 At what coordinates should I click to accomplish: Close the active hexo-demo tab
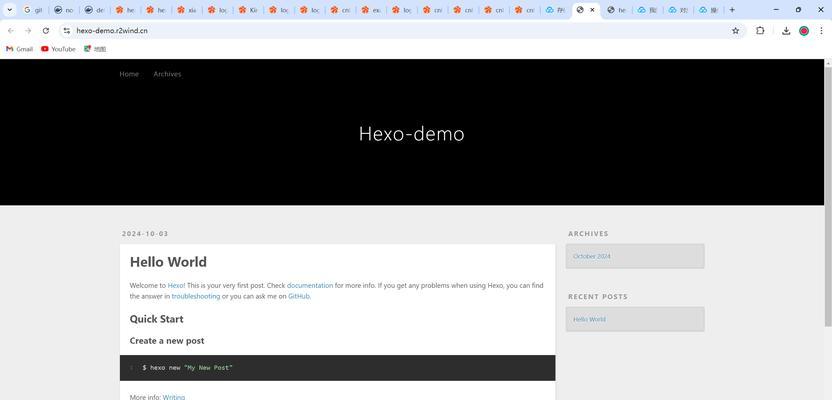click(592, 10)
